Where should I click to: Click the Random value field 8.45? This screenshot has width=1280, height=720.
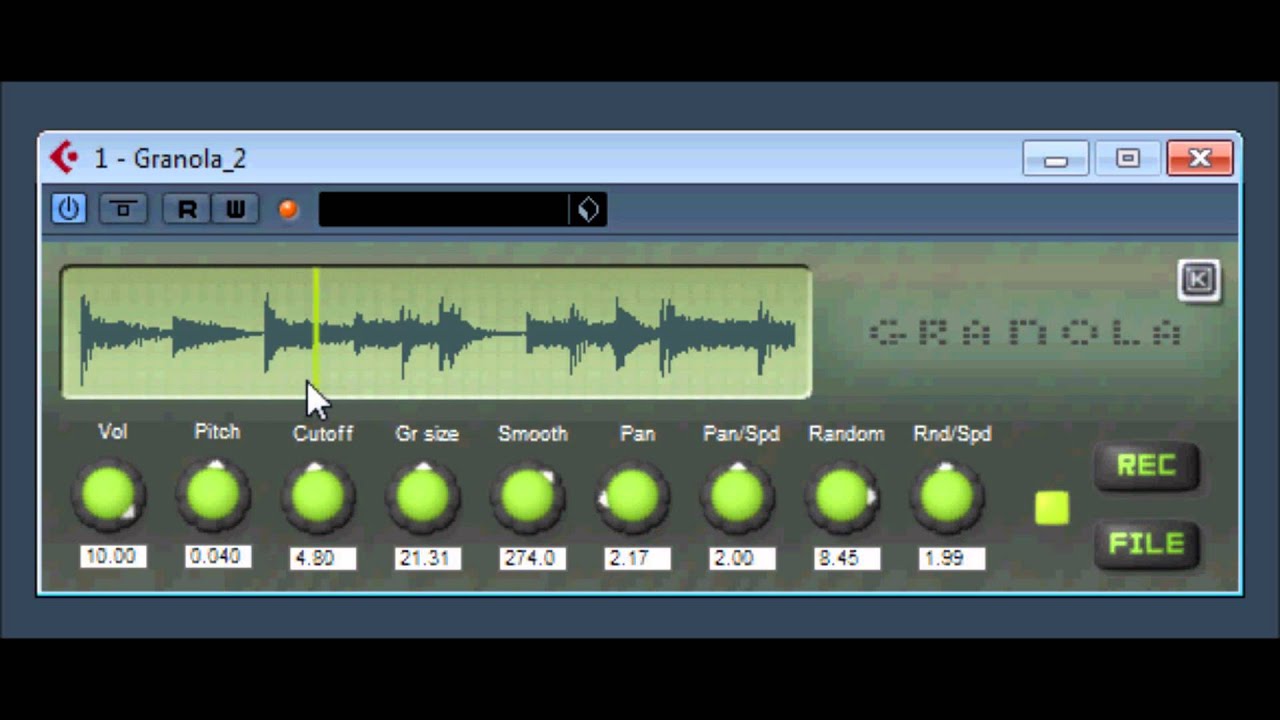click(x=846, y=558)
